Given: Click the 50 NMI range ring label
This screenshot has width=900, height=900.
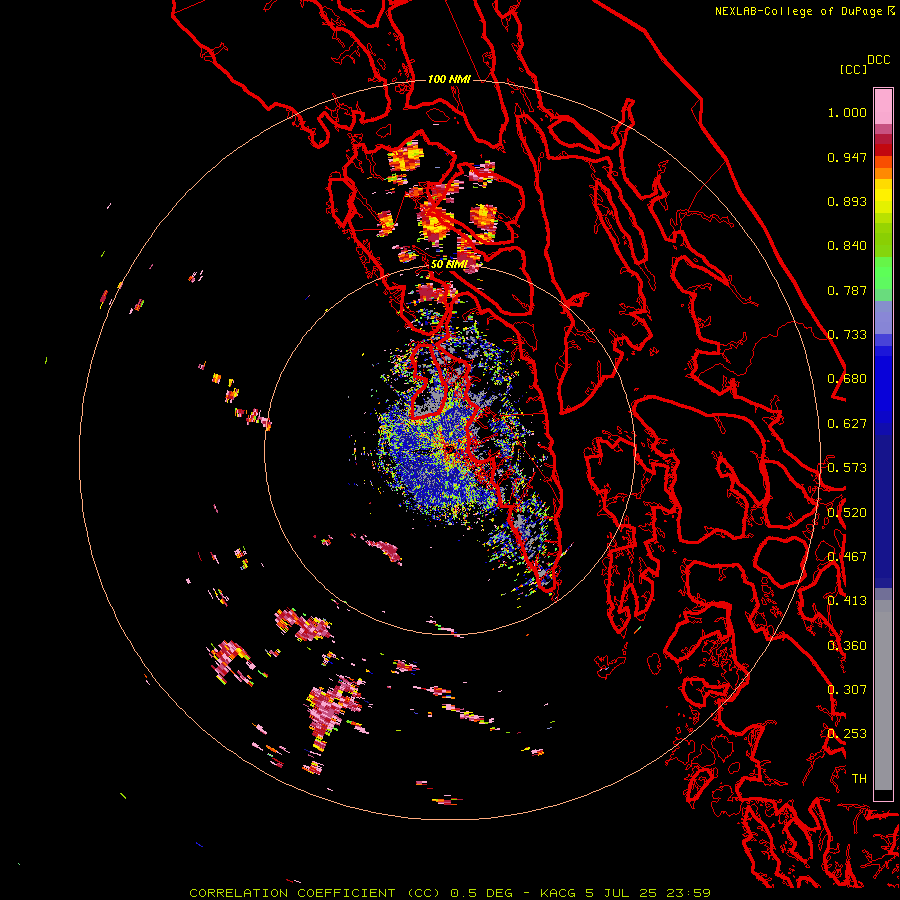Looking at the screenshot, I should tap(448, 264).
